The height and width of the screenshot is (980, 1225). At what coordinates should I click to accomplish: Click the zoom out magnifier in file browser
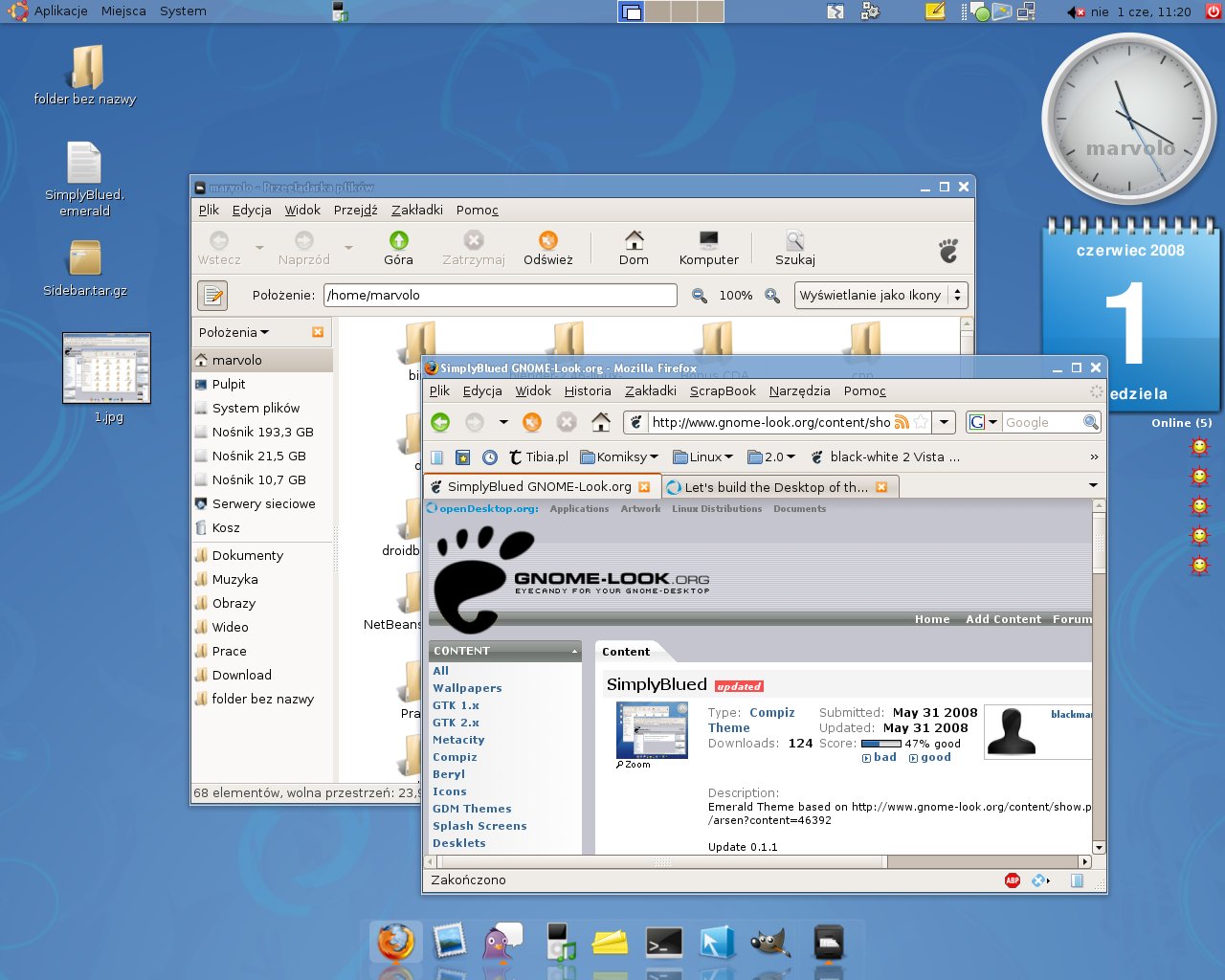click(x=700, y=296)
